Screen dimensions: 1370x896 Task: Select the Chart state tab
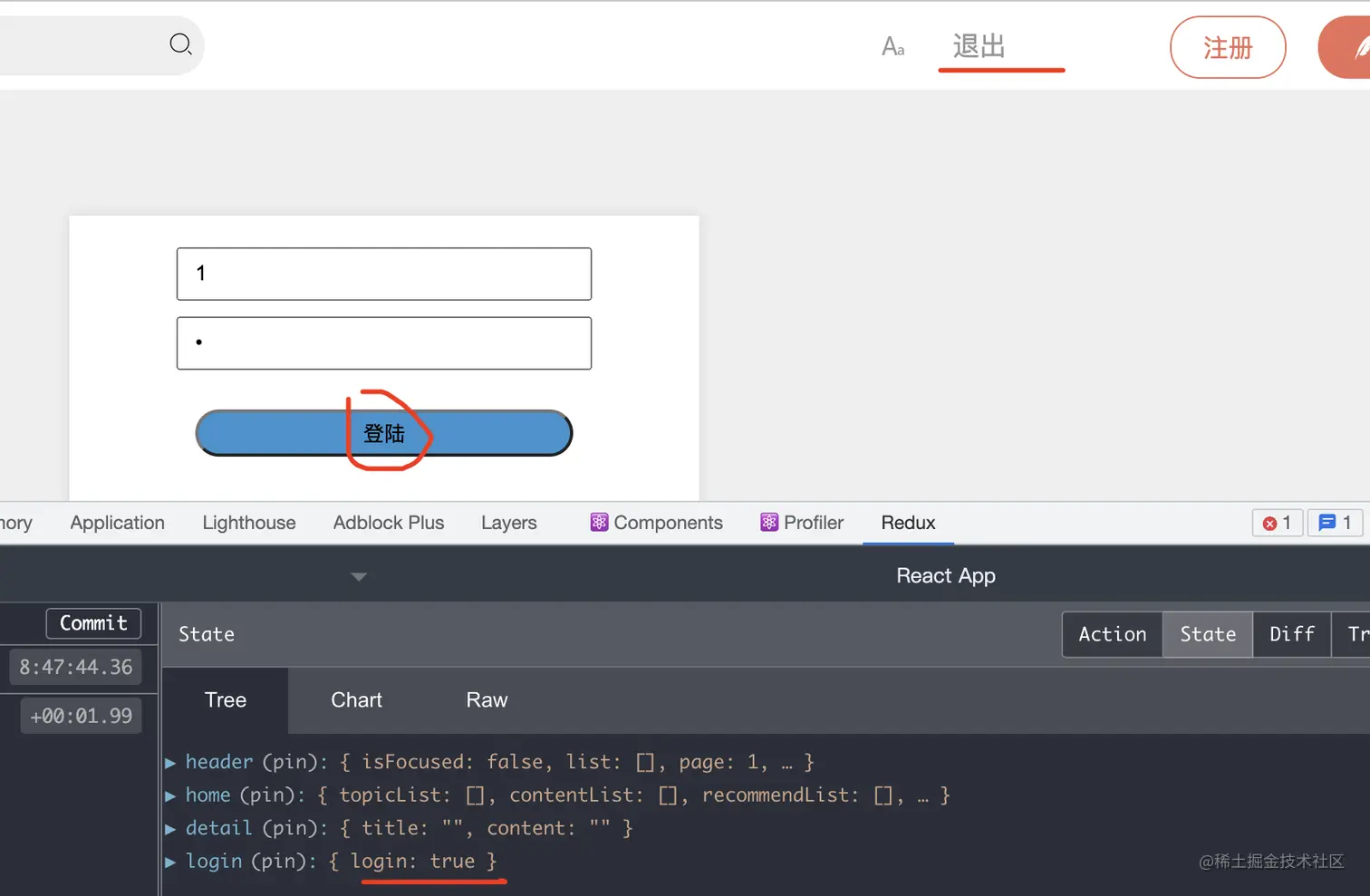click(357, 700)
